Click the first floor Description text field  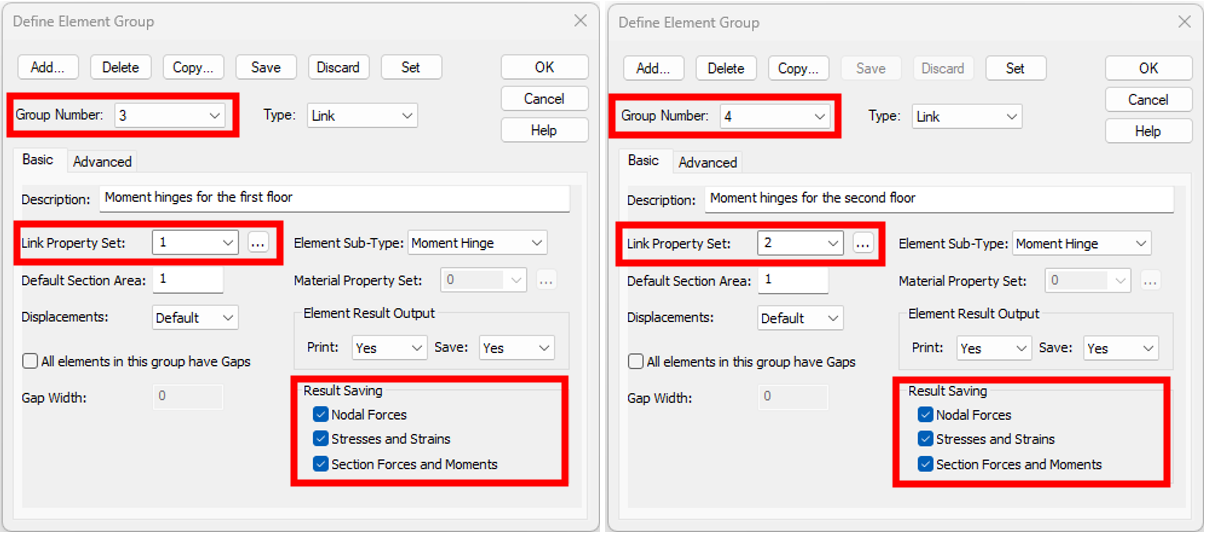[x=334, y=198]
